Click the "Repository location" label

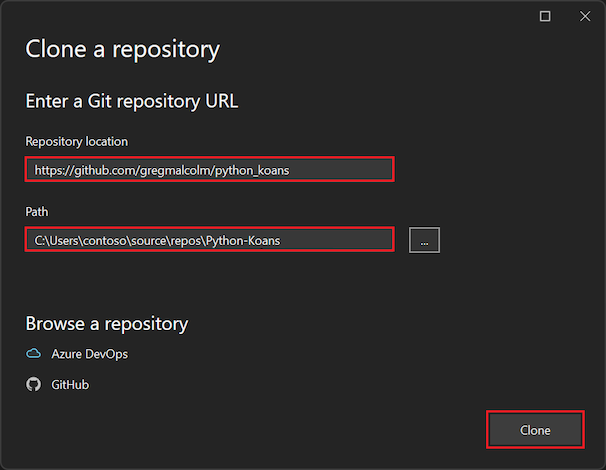click(x=77, y=141)
